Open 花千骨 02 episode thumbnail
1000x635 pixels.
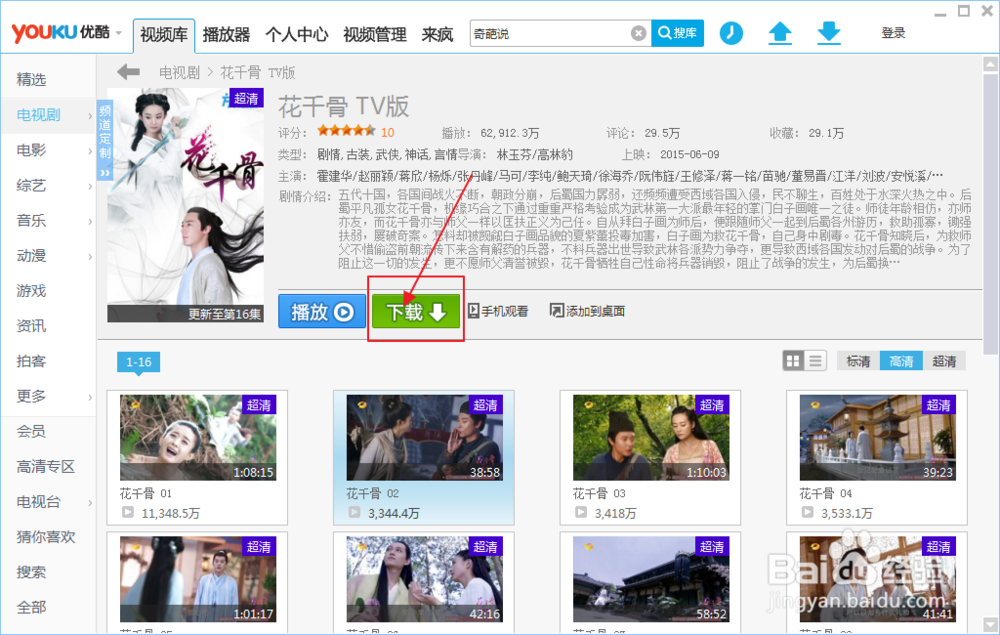(424, 437)
